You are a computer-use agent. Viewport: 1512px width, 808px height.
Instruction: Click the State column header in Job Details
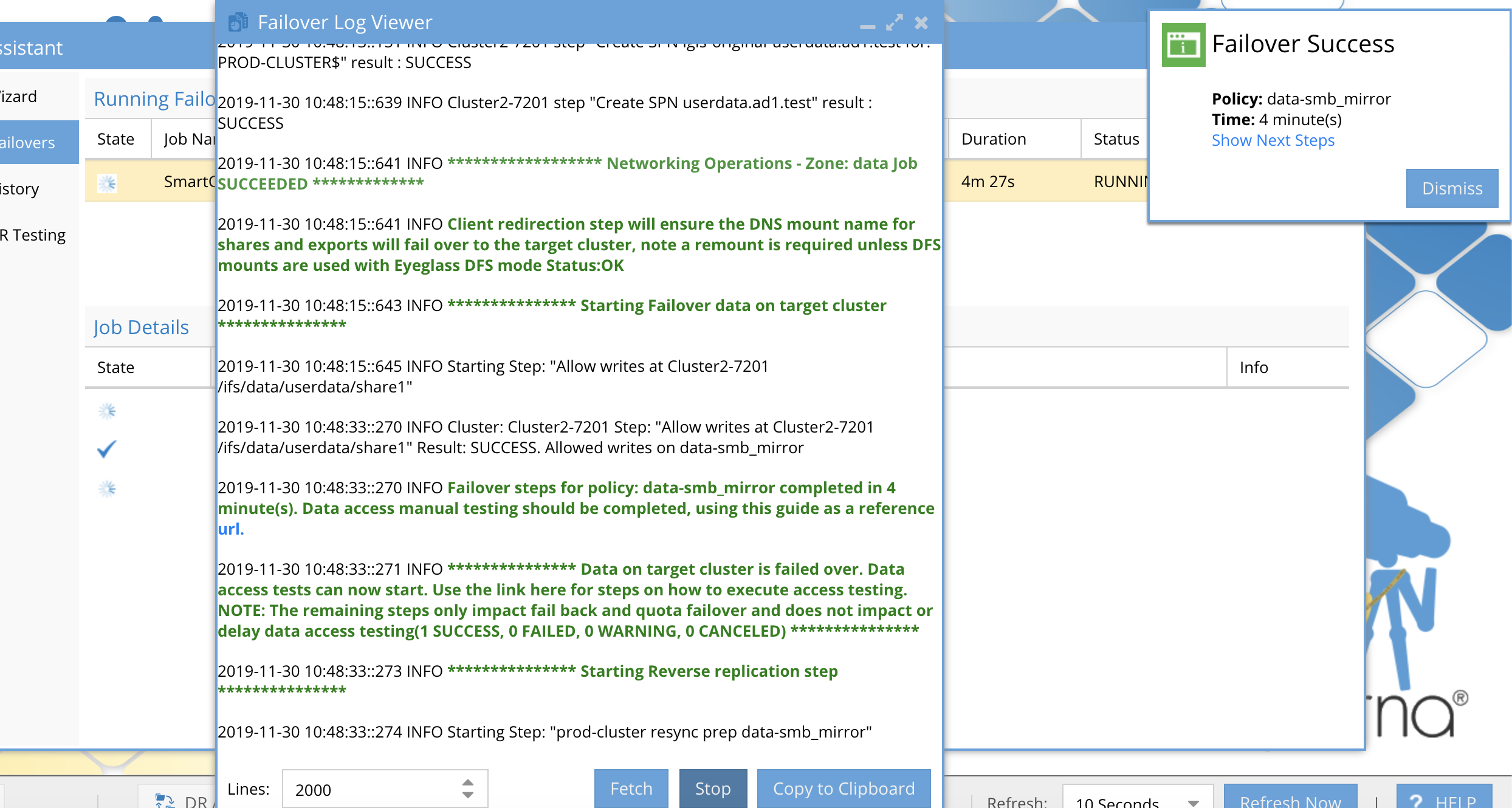pos(148,368)
